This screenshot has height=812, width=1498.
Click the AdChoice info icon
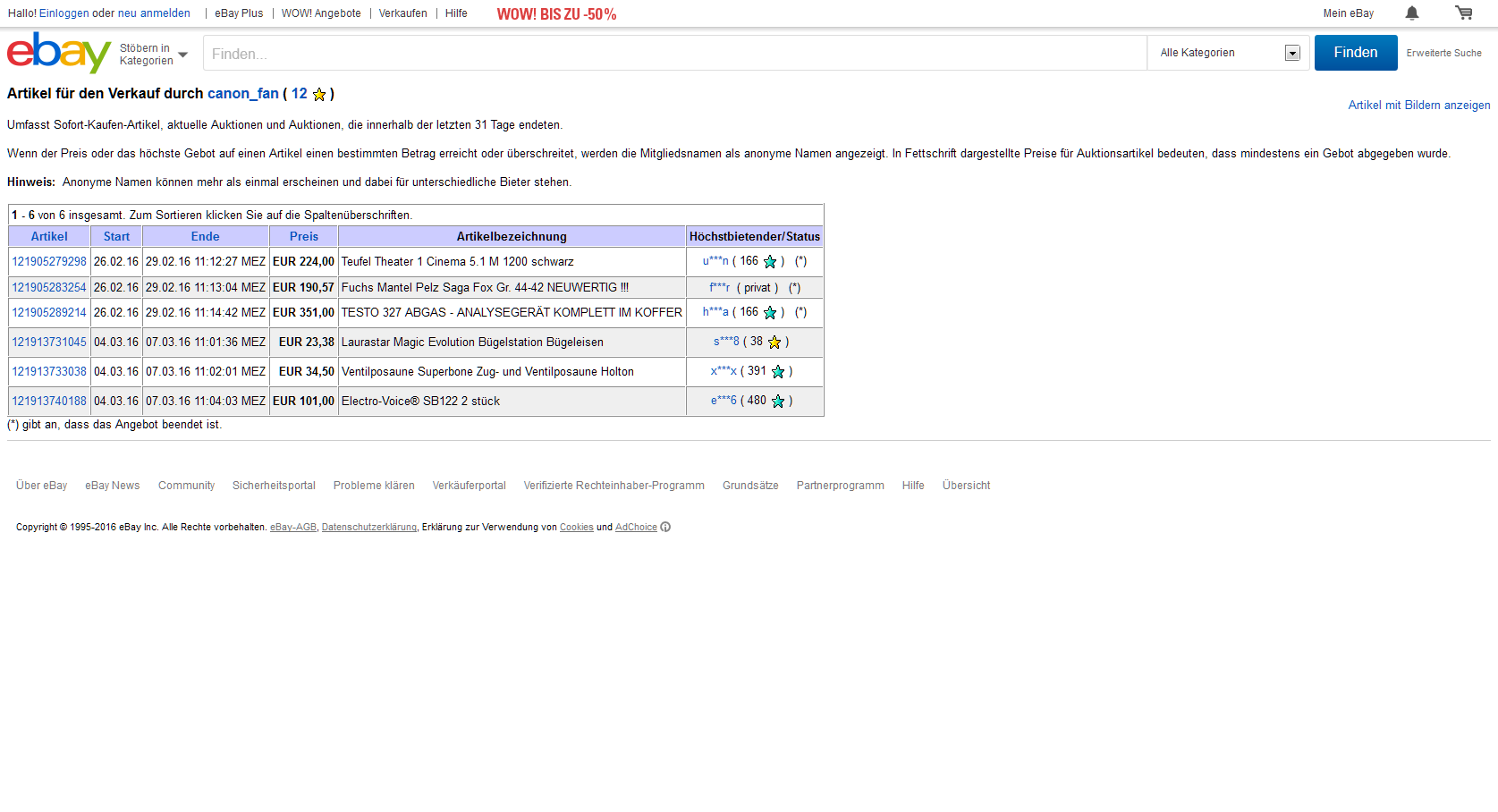click(x=665, y=528)
